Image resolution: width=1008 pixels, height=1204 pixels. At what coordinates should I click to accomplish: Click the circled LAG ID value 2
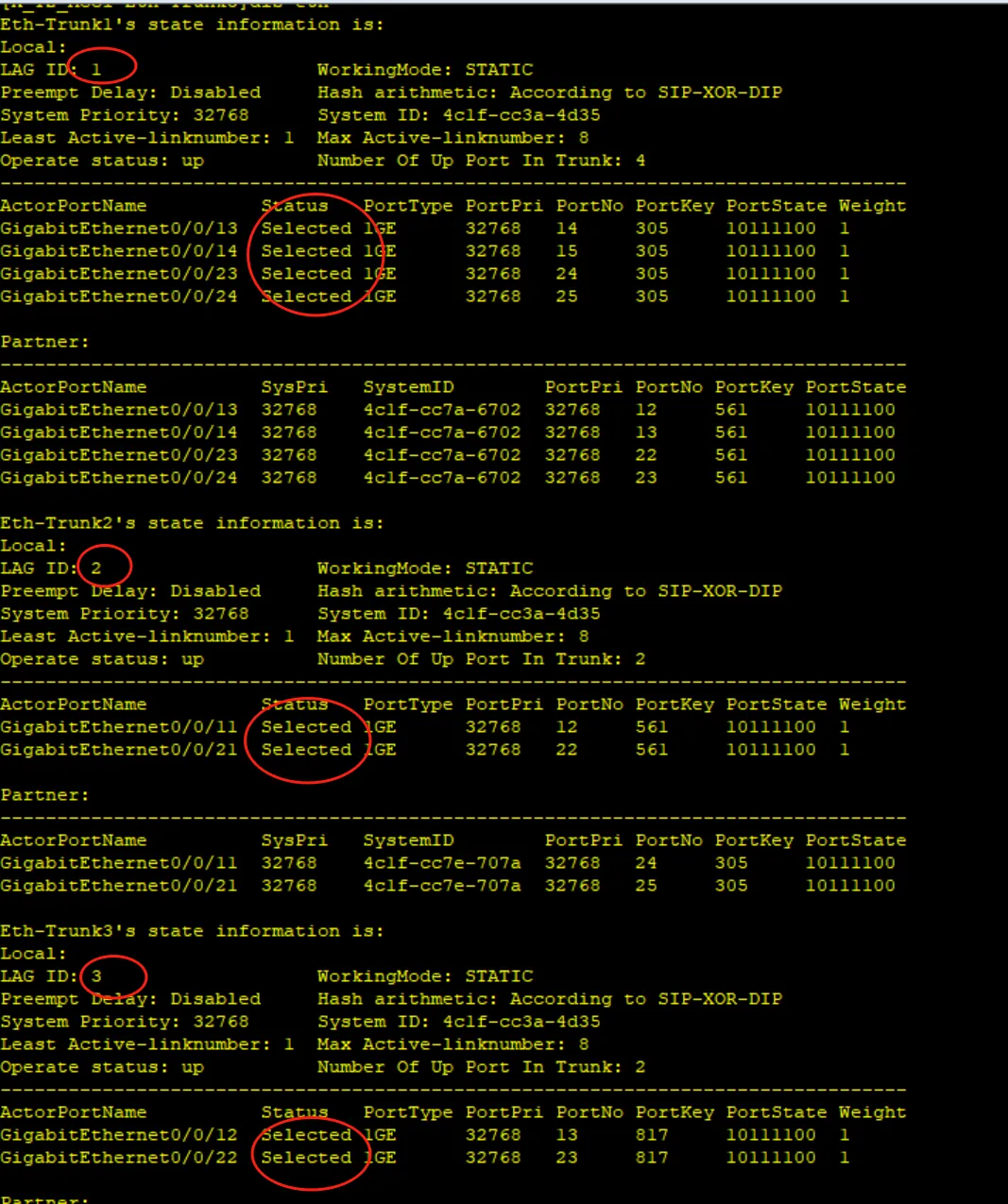(96, 568)
